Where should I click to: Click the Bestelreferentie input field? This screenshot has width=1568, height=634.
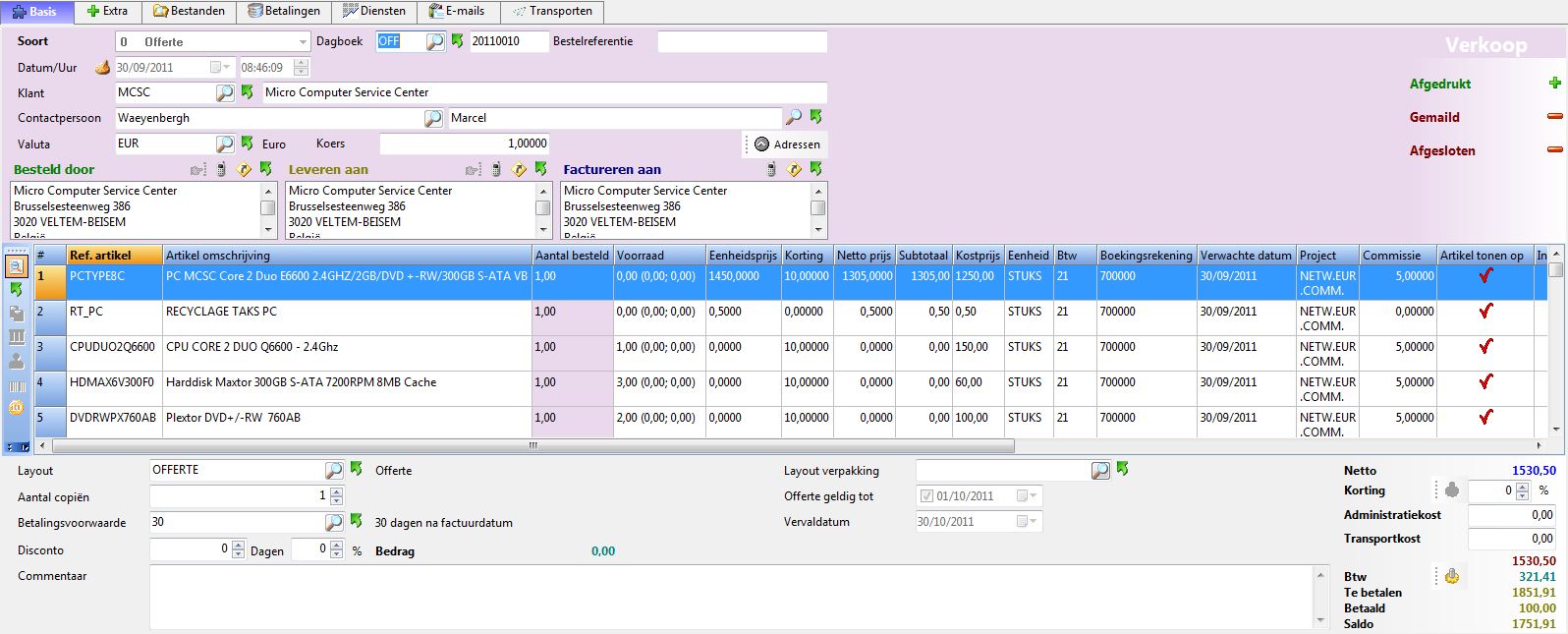click(x=742, y=41)
